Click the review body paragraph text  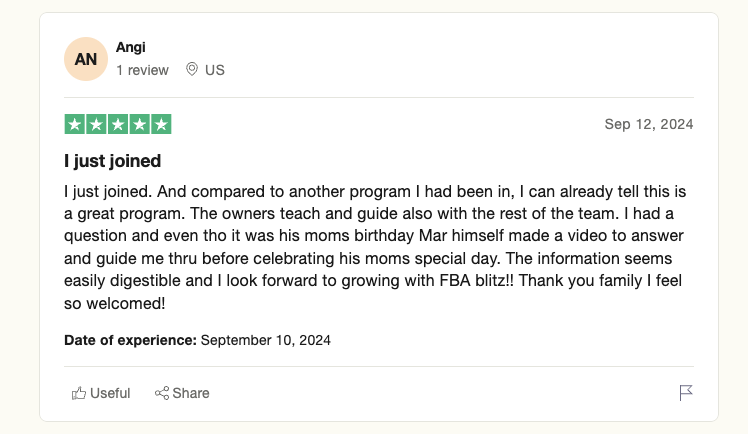click(x=372, y=247)
